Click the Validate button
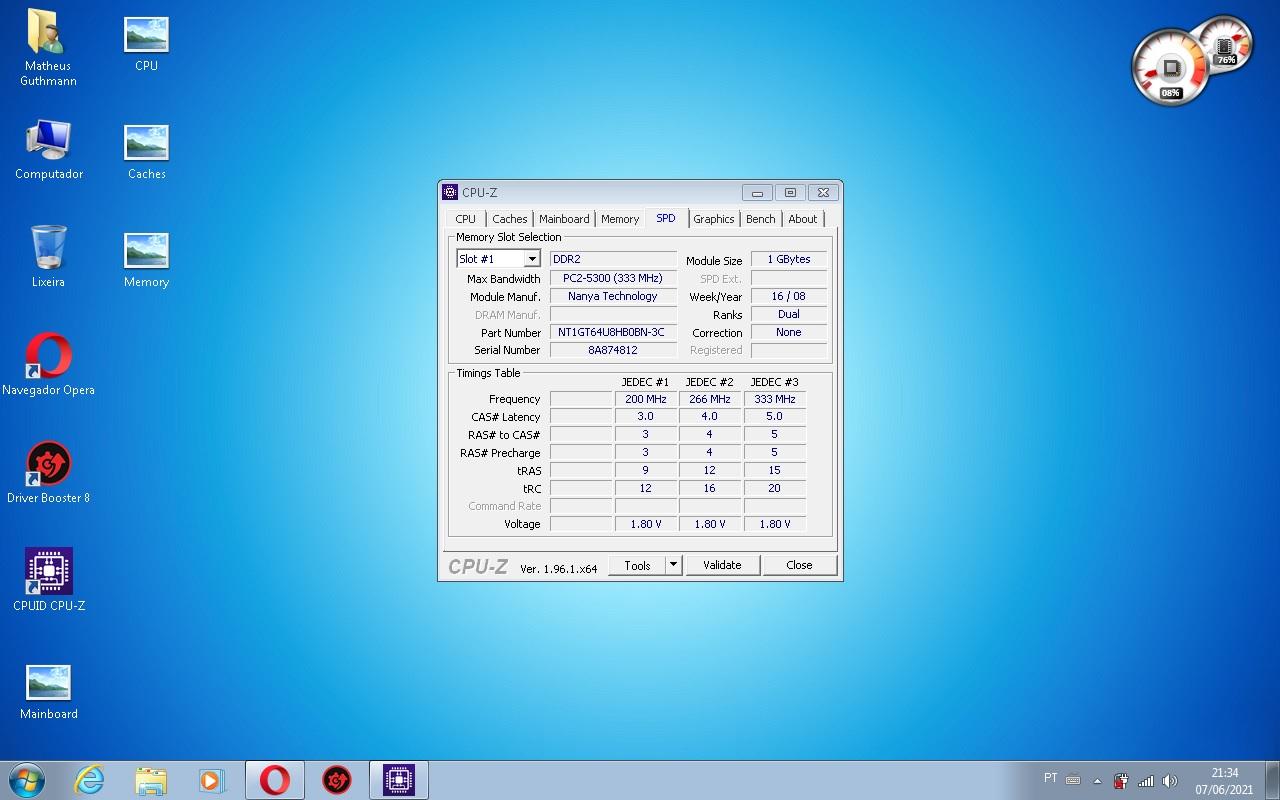This screenshot has height=800, width=1280. click(722, 565)
